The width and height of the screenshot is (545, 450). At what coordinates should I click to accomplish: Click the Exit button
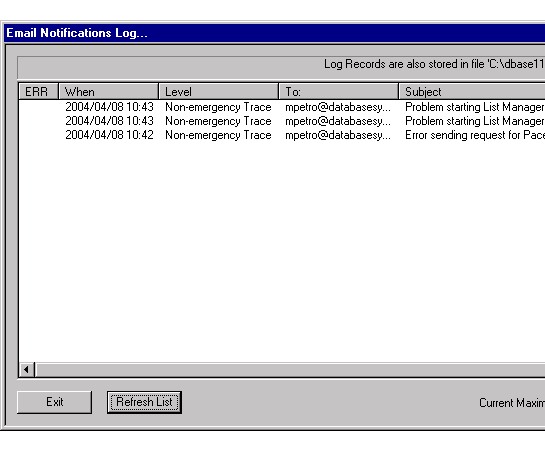(55, 402)
